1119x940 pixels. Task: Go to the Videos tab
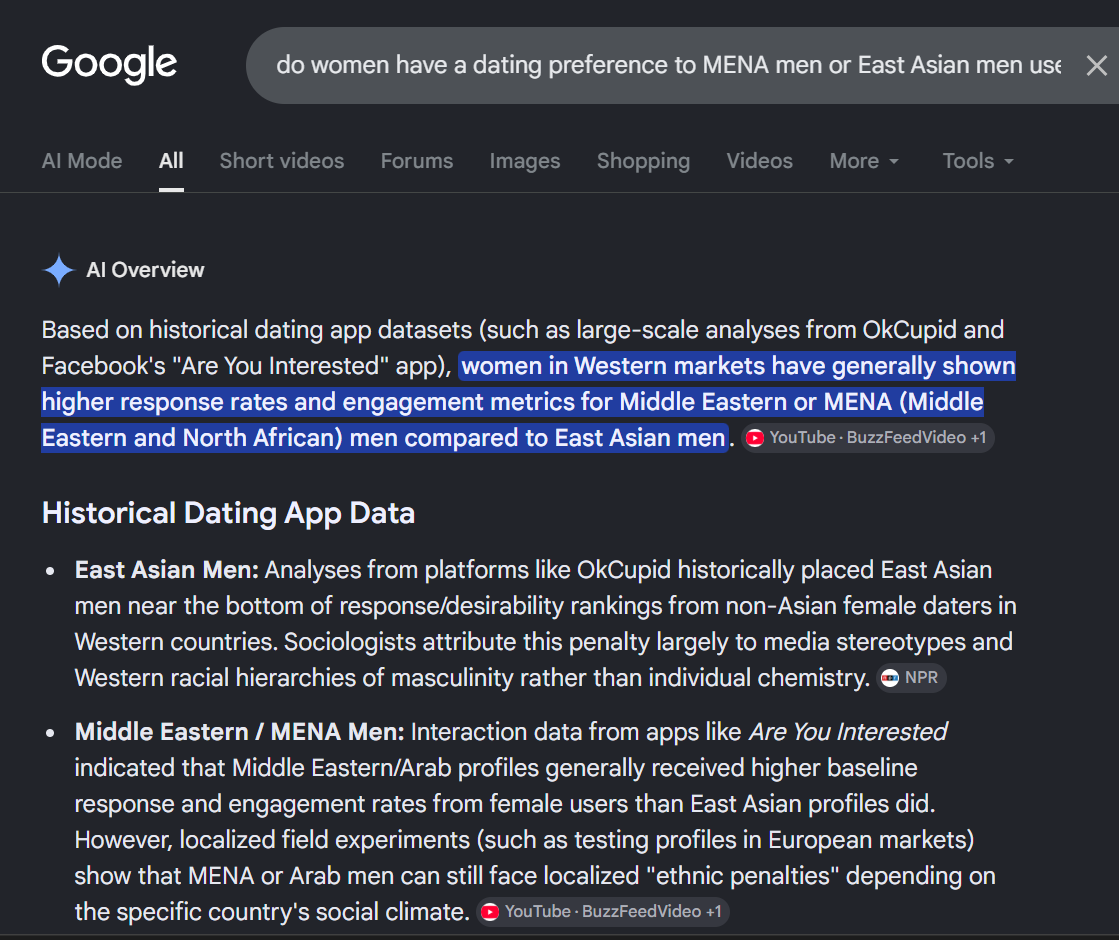pos(759,161)
